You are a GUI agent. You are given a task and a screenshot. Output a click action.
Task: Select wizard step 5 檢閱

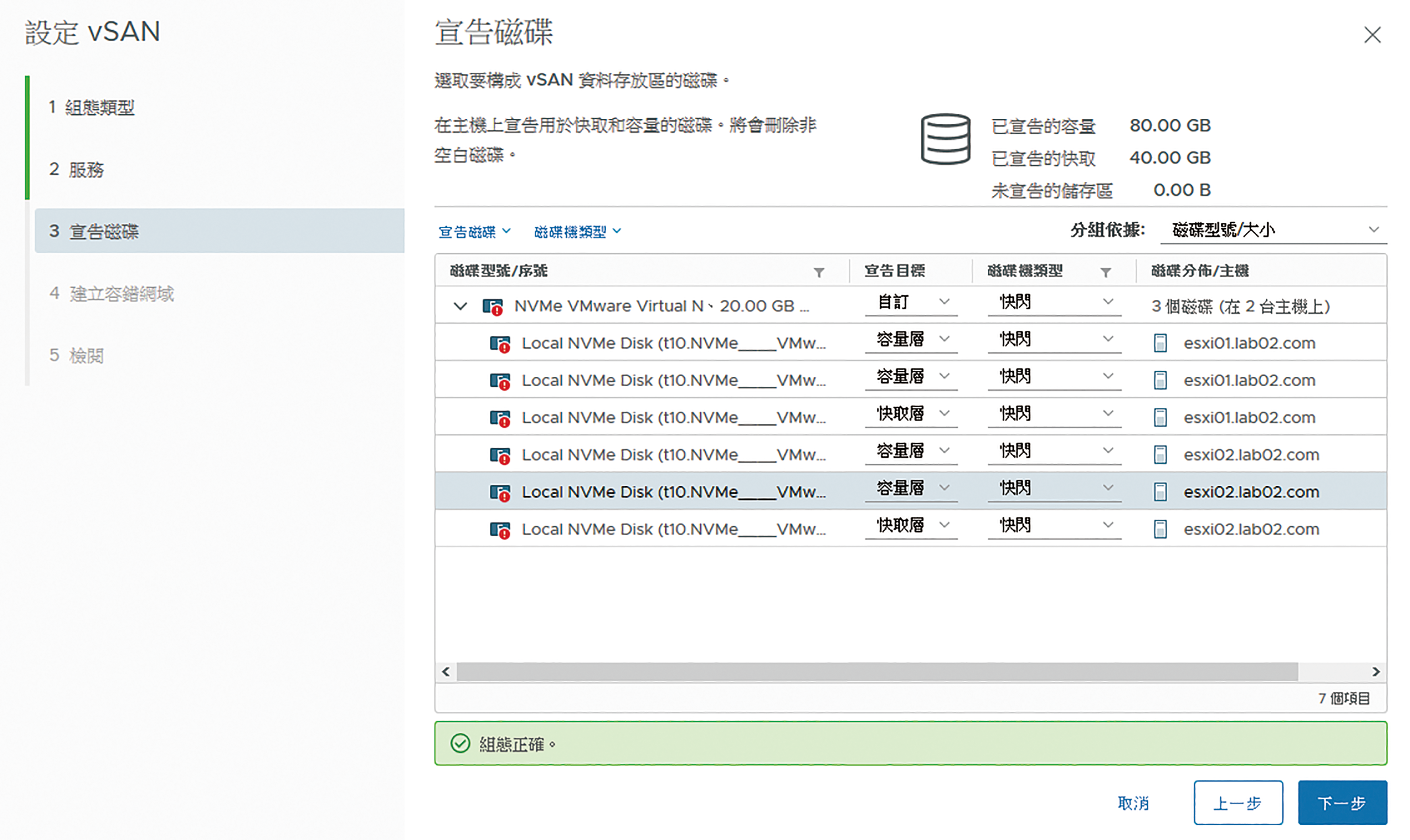click(76, 355)
